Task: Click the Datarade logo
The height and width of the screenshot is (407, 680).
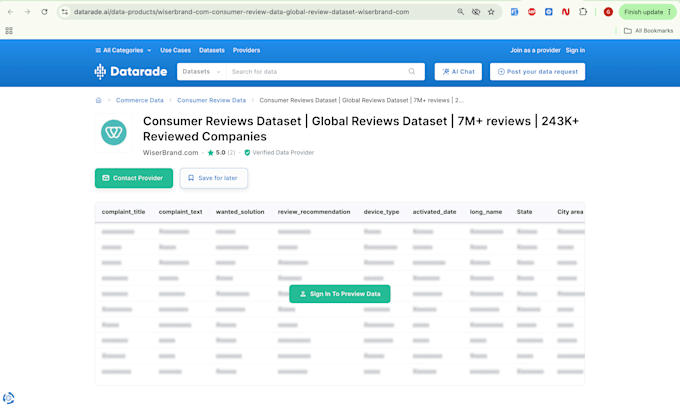Action: point(131,72)
